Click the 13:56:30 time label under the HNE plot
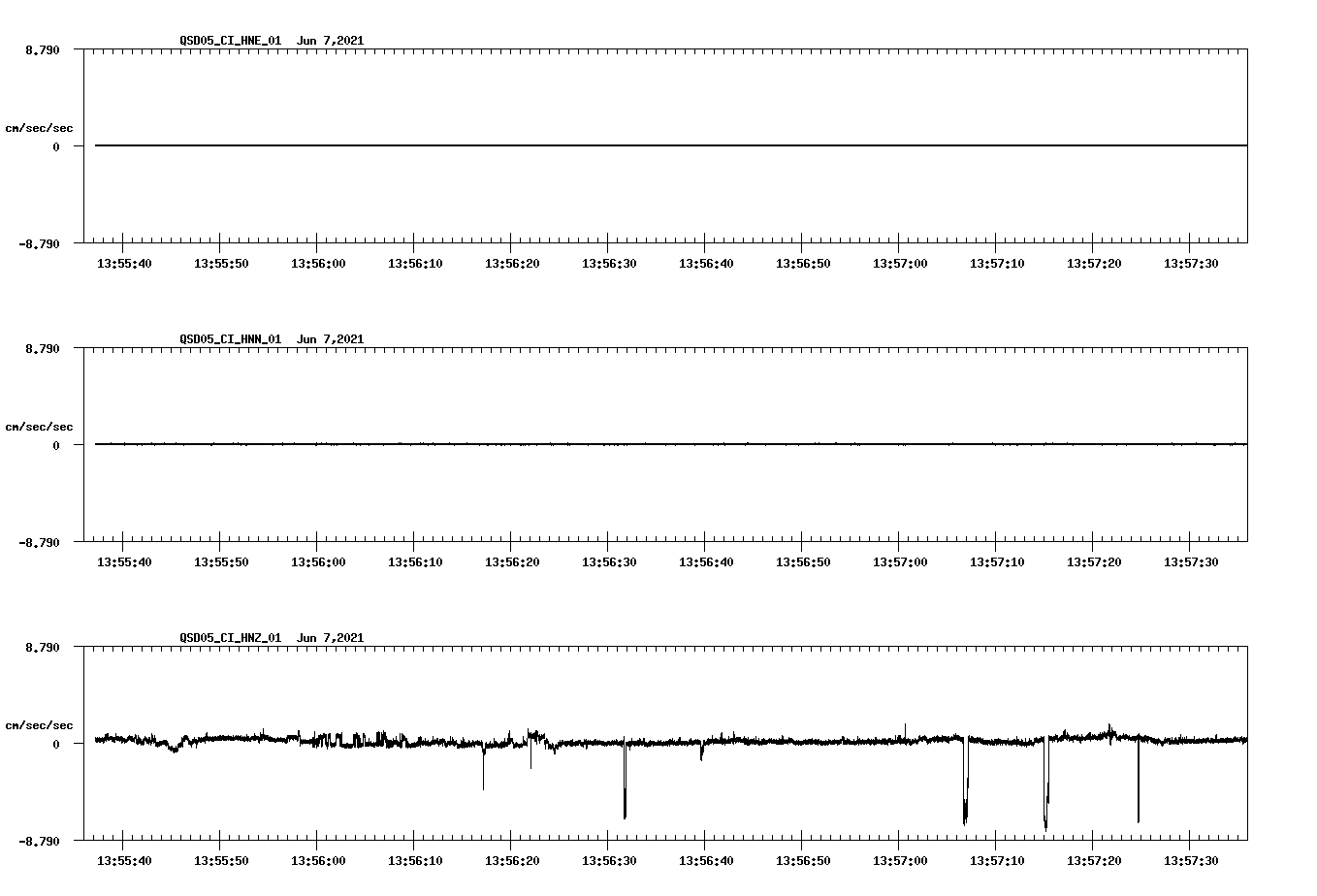The width and height of the screenshot is (1317, 896). coord(609,264)
